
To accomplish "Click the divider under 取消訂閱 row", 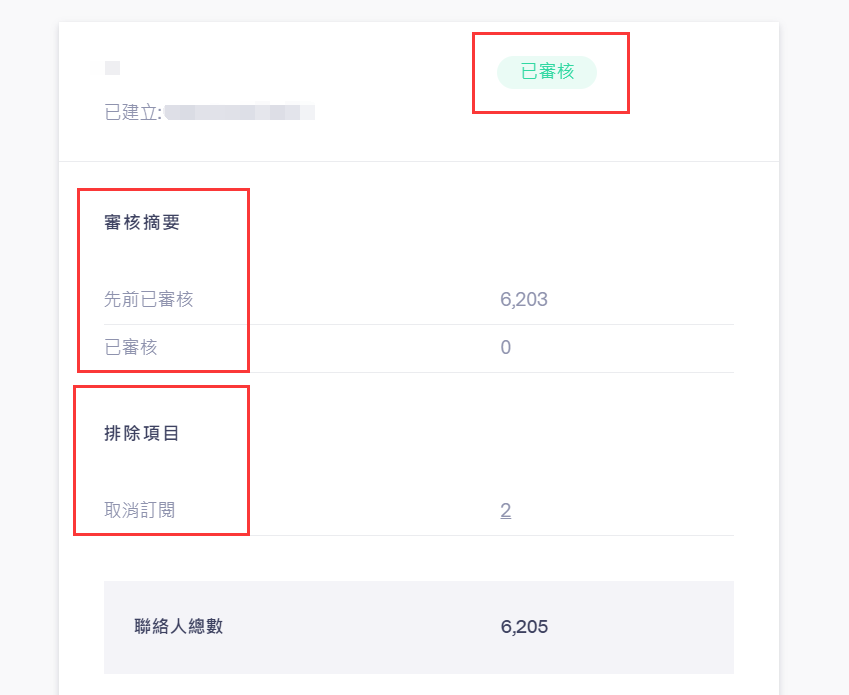I will (418, 535).
